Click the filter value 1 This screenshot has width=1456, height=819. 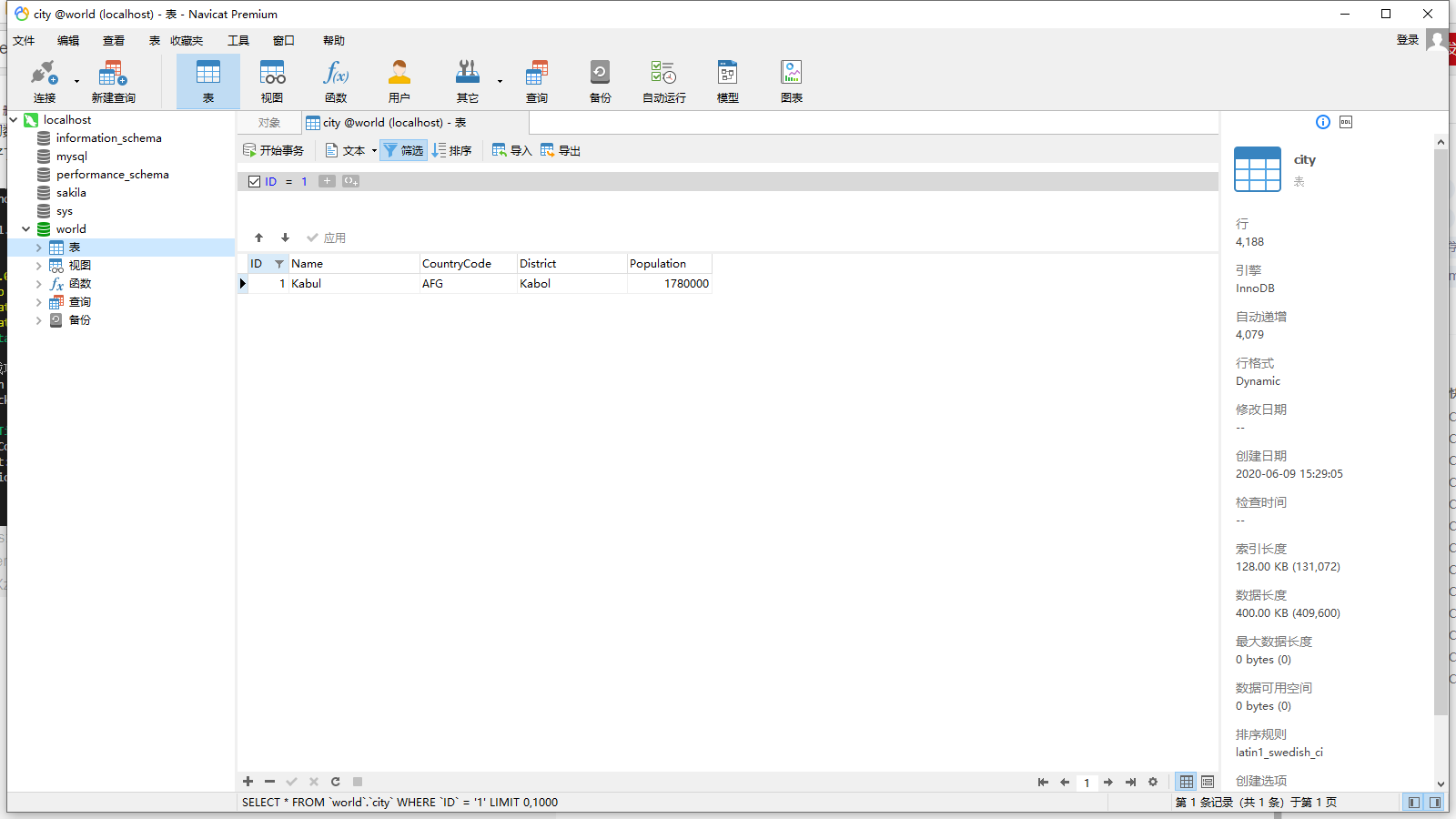pyautogui.click(x=304, y=181)
